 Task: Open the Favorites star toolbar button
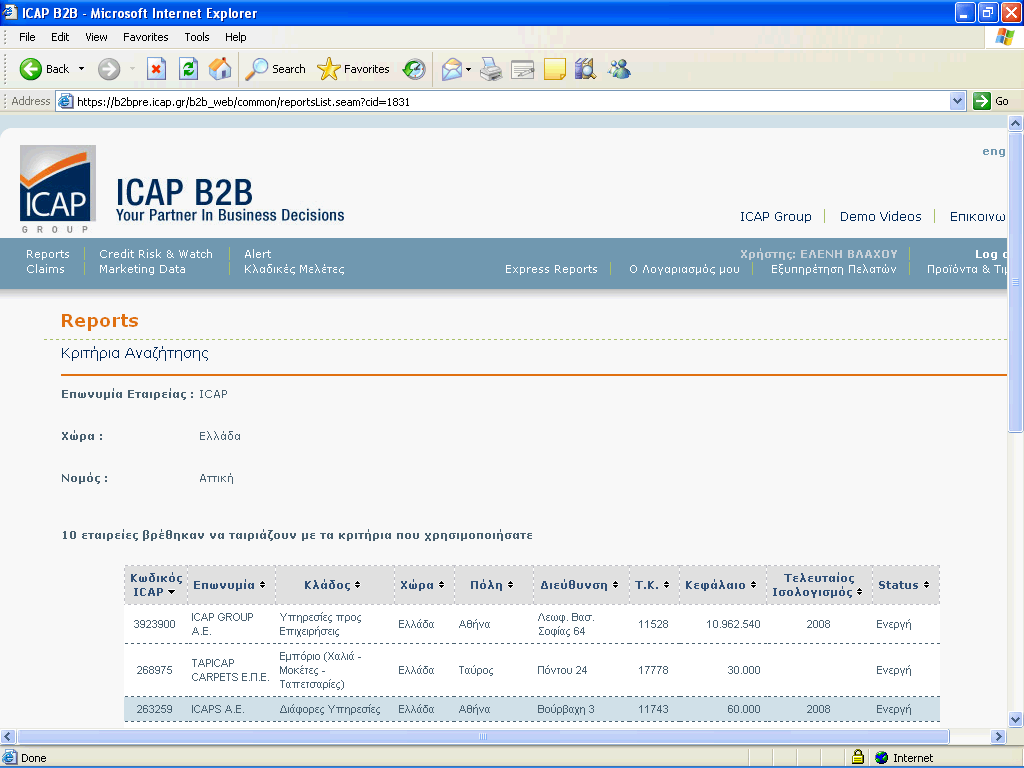[x=353, y=69]
